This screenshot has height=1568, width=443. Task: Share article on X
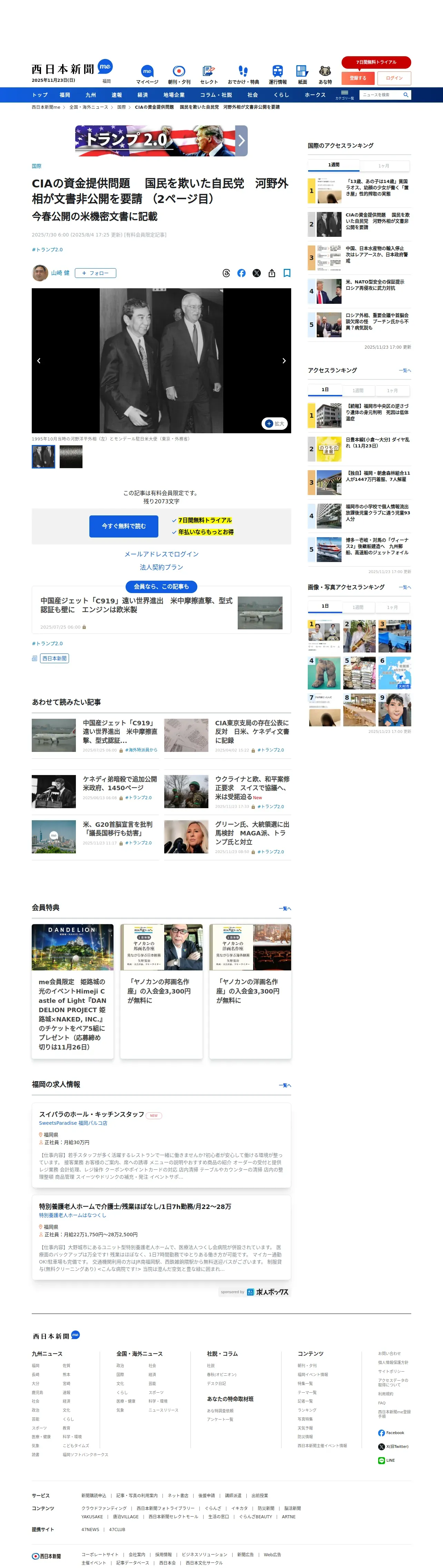click(x=257, y=273)
